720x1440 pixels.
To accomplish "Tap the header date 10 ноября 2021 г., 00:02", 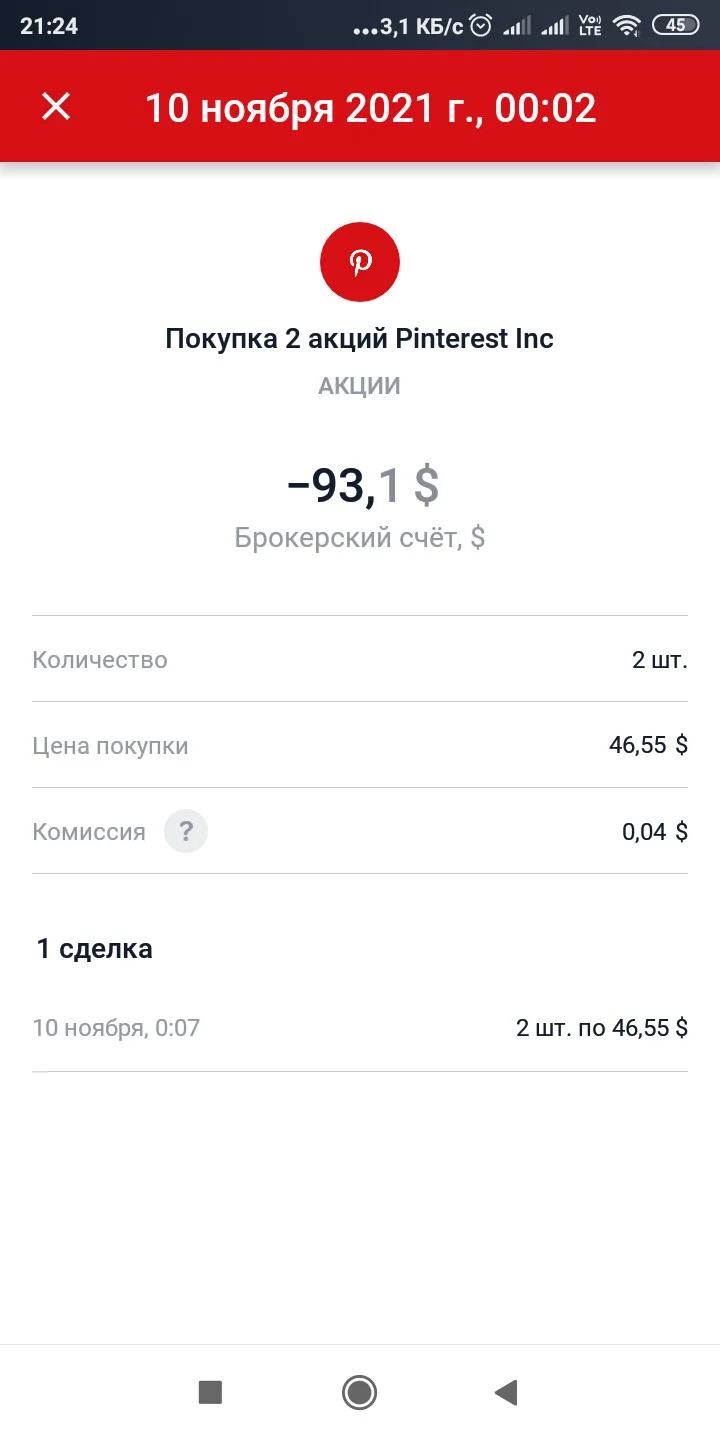I will (x=371, y=108).
